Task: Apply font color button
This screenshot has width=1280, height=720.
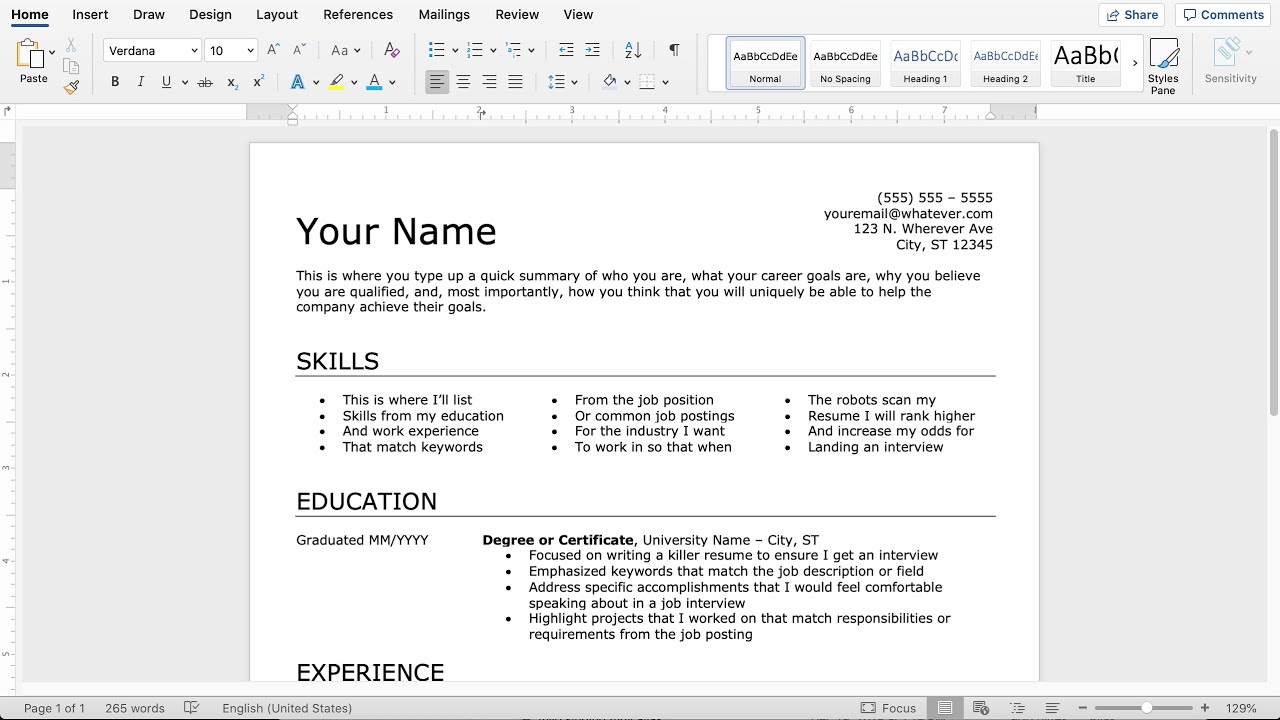Action: point(374,82)
